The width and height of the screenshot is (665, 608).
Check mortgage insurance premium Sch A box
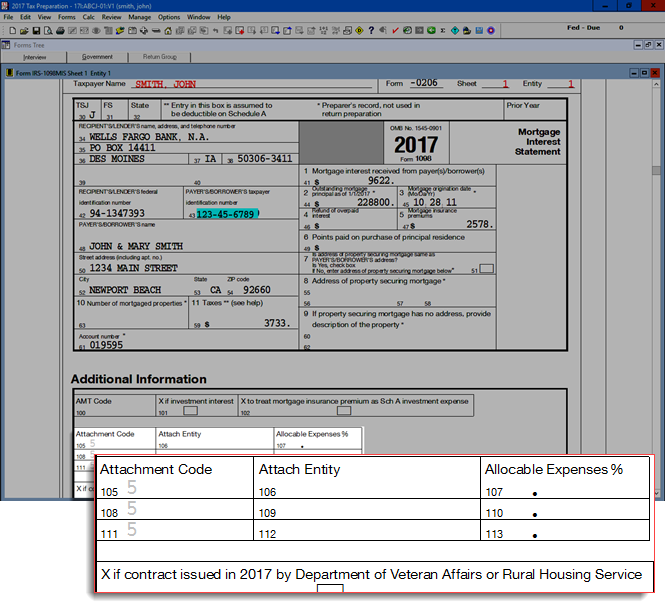pyautogui.click(x=343, y=411)
